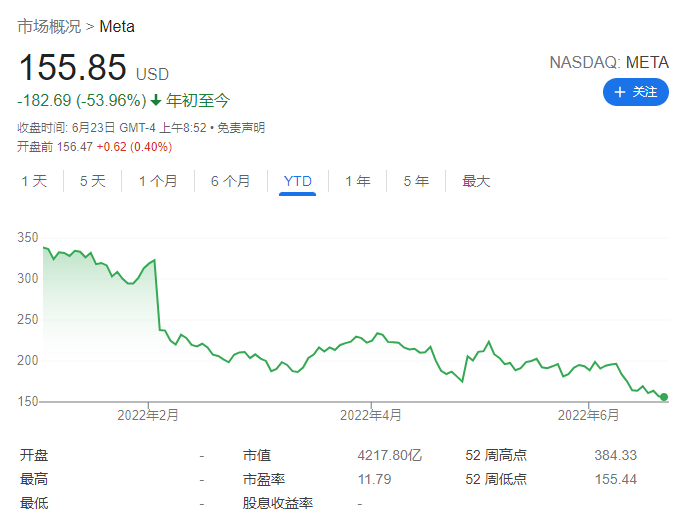Screen dimensions: 693x515
Task: Select the 5 天 time range tab
Action: pos(92,181)
